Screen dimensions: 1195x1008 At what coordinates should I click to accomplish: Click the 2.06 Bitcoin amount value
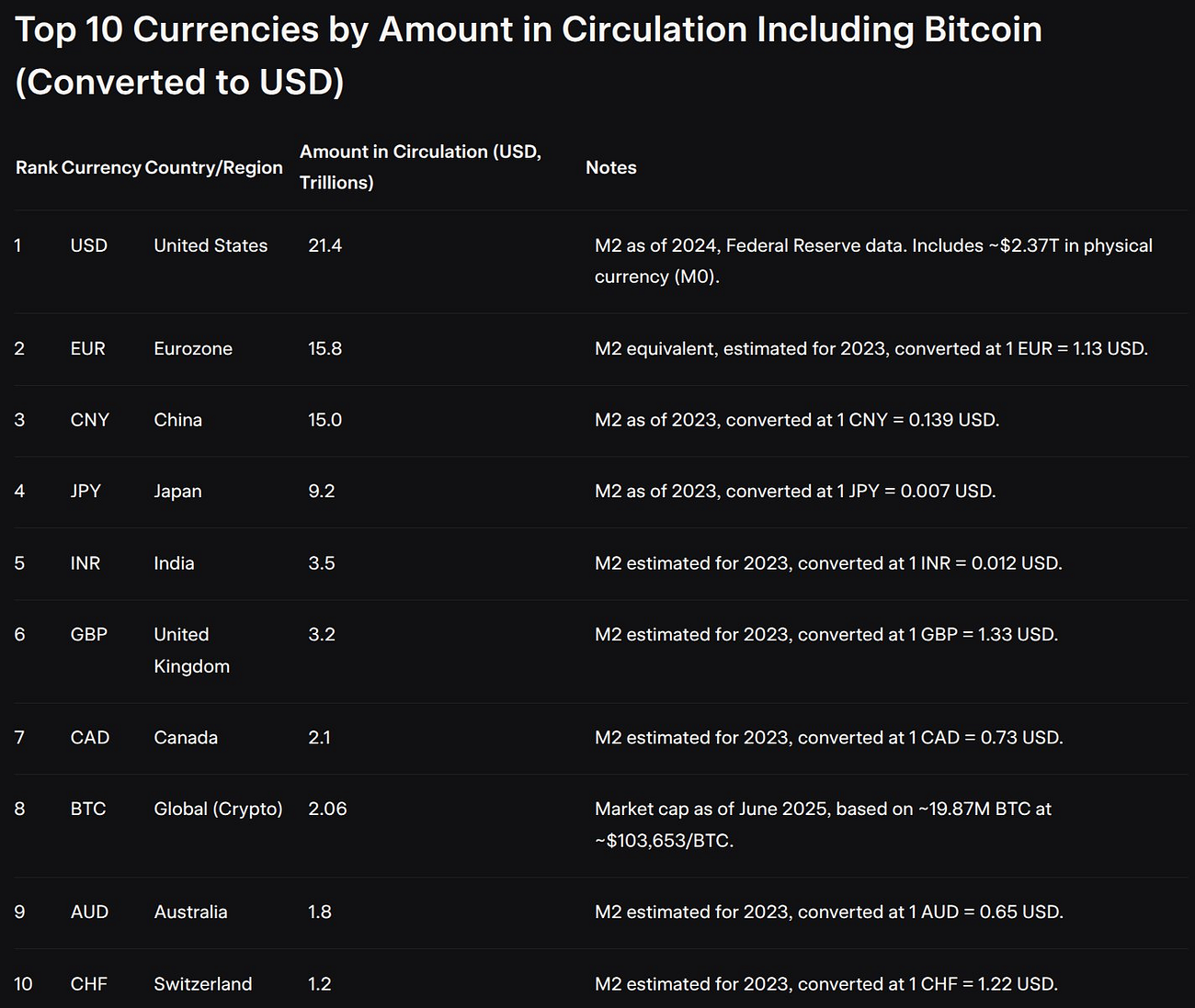[x=327, y=809]
